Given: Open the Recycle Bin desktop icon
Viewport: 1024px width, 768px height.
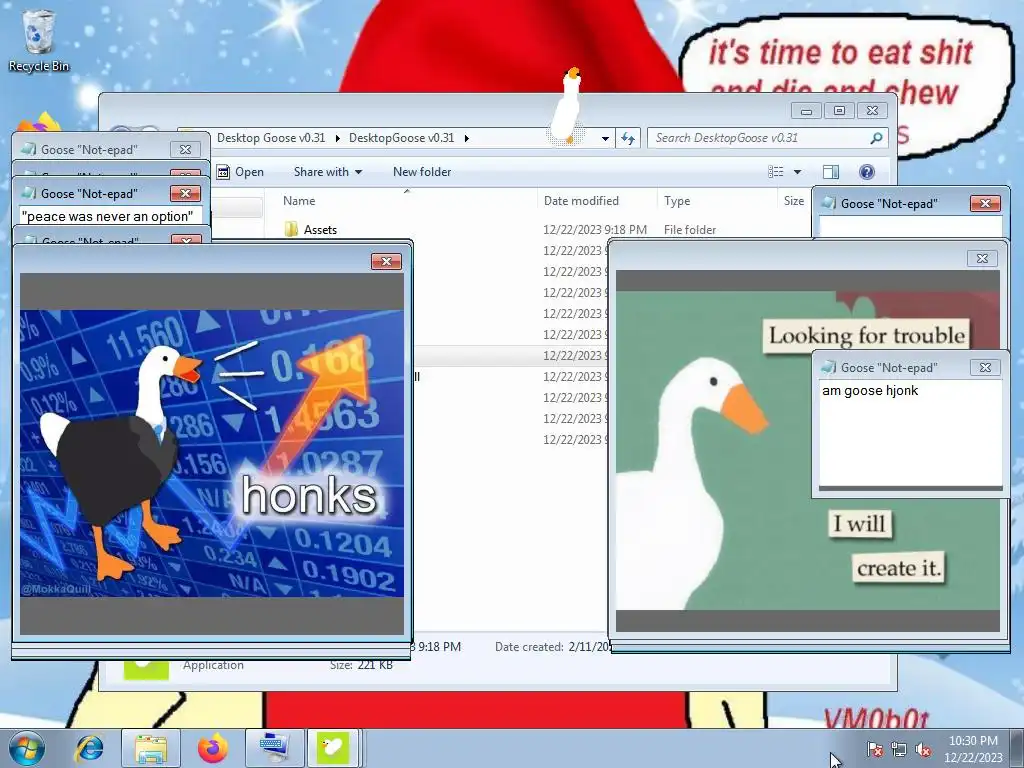Looking at the screenshot, I should (38, 40).
